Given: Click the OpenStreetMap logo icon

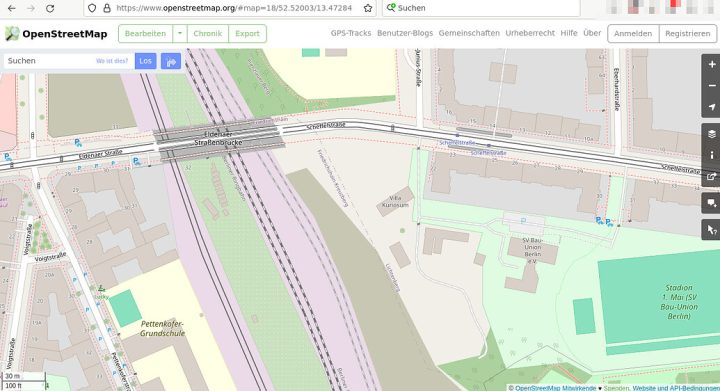Looking at the screenshot, I should coord(12,34).
